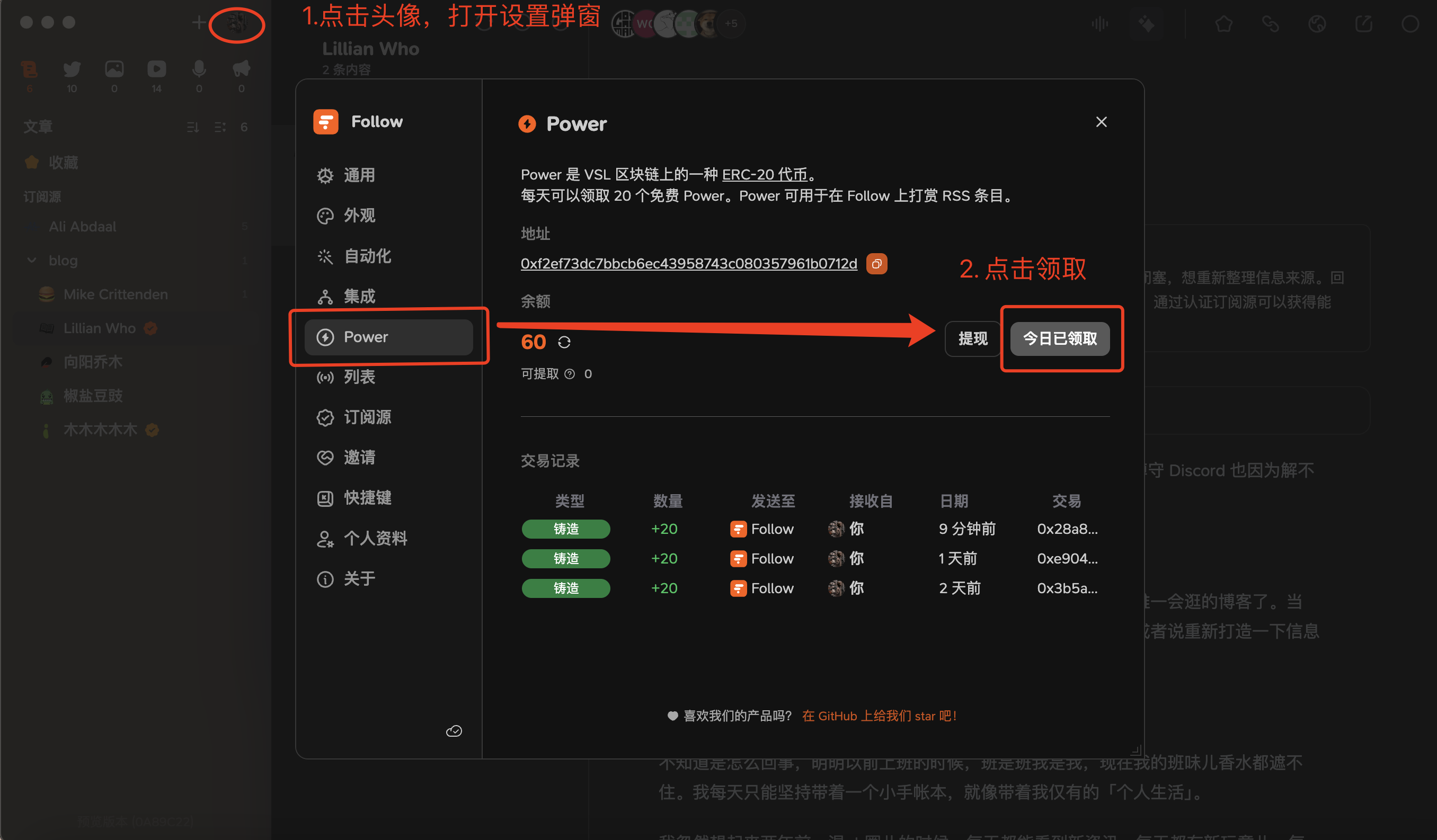Refresh the balance next to 60
This screenshot has width=1437, height=840.
(x=564, y=342)
